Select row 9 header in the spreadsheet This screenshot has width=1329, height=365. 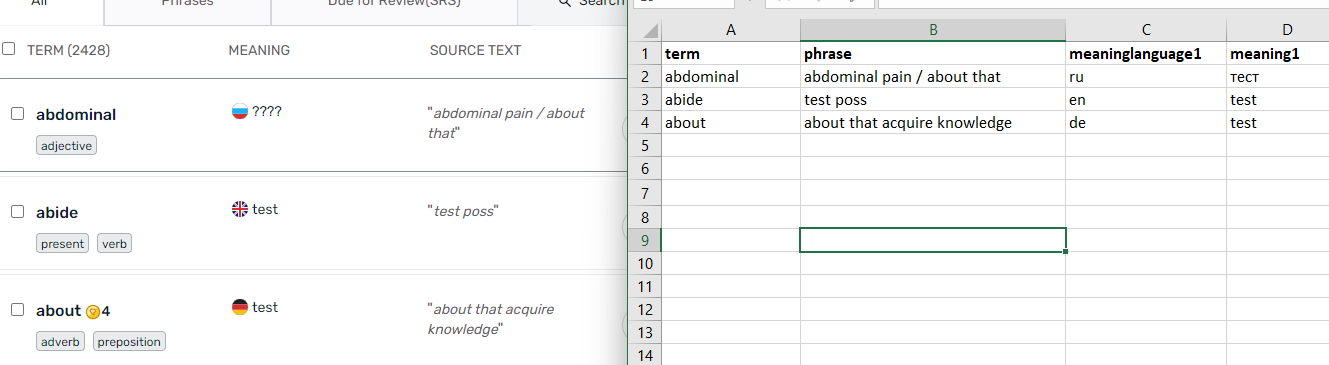pyautogui.click(x=645, y=239)
